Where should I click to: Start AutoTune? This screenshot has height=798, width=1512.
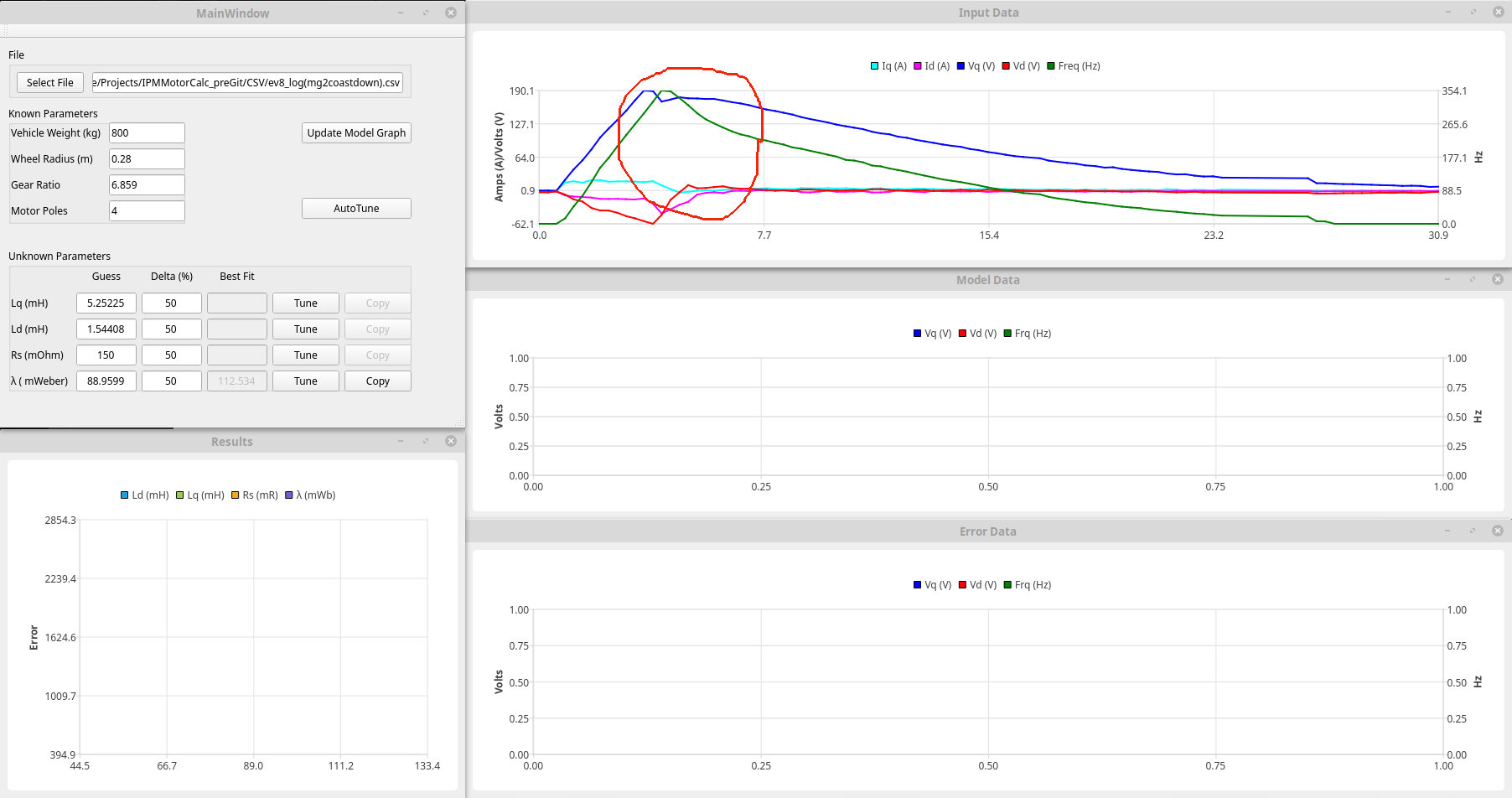356,209
